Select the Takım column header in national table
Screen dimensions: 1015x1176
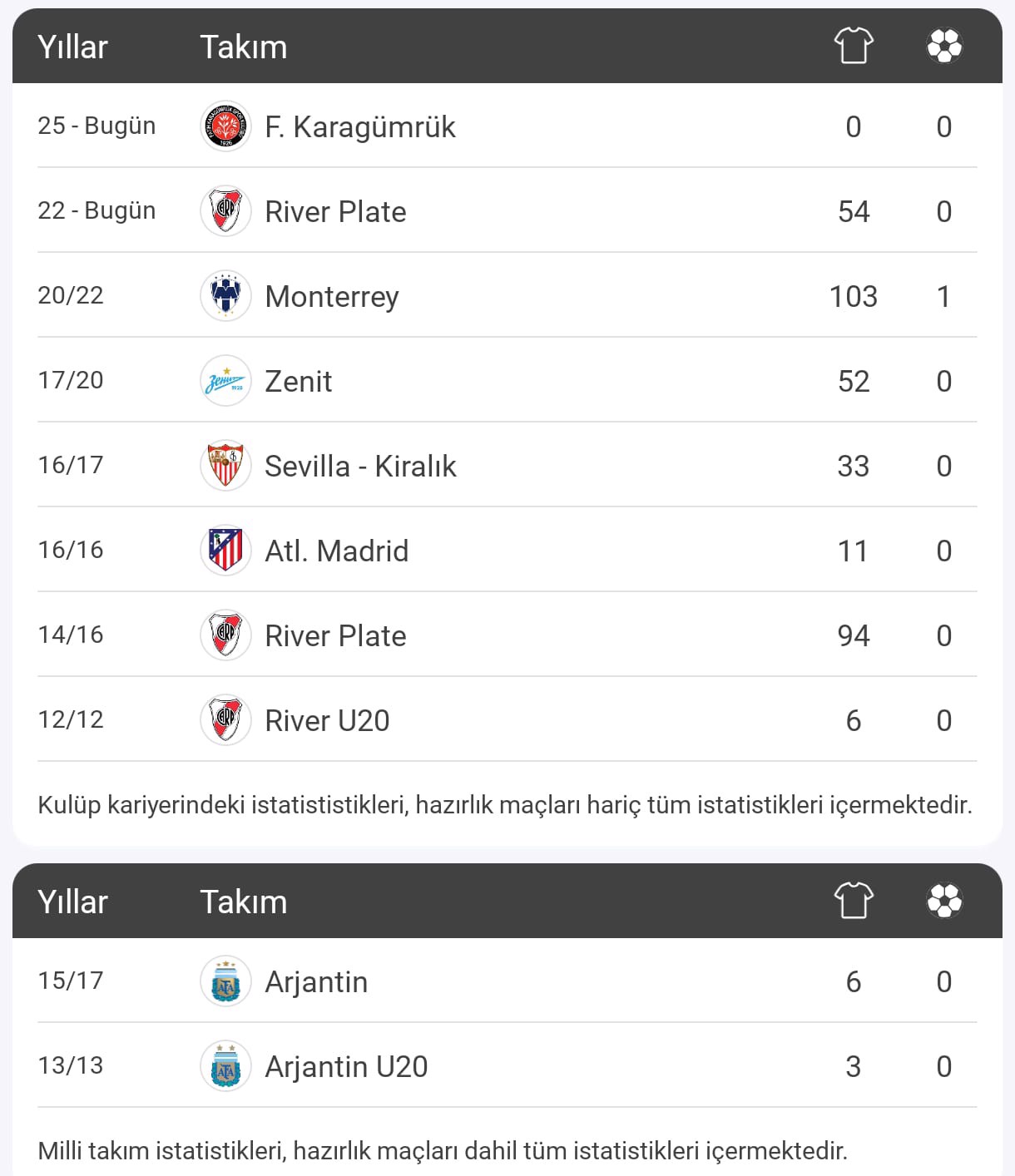pyautogui.click(x=244, y=902)
